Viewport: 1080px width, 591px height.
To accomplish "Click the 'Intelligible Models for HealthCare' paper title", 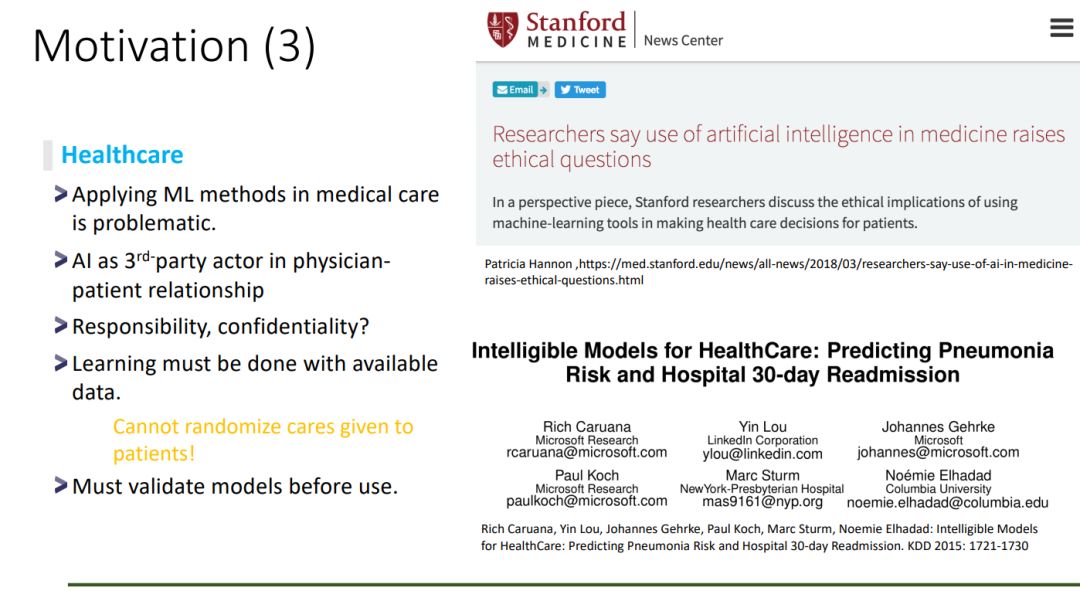I will [x=762, y=363].
